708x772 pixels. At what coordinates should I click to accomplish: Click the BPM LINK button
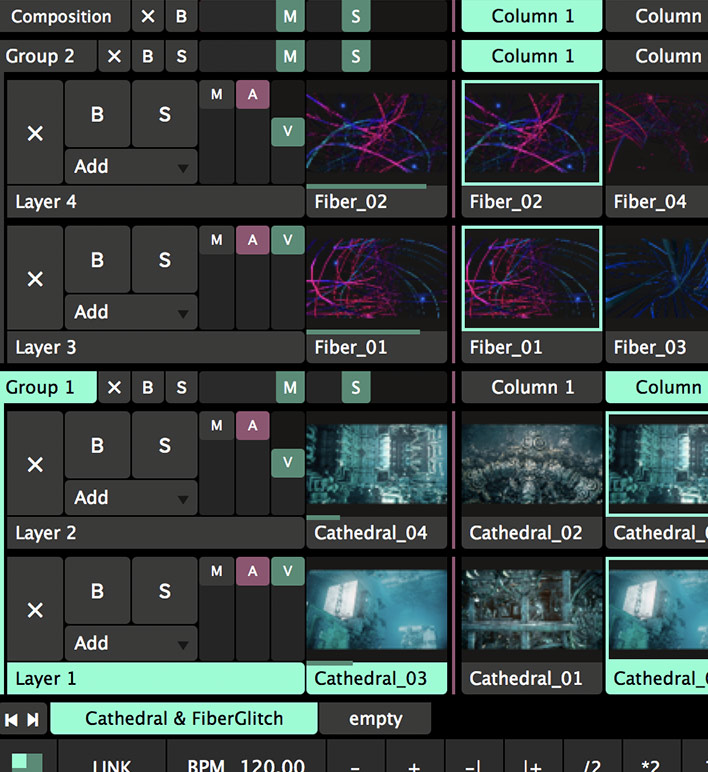112,764
